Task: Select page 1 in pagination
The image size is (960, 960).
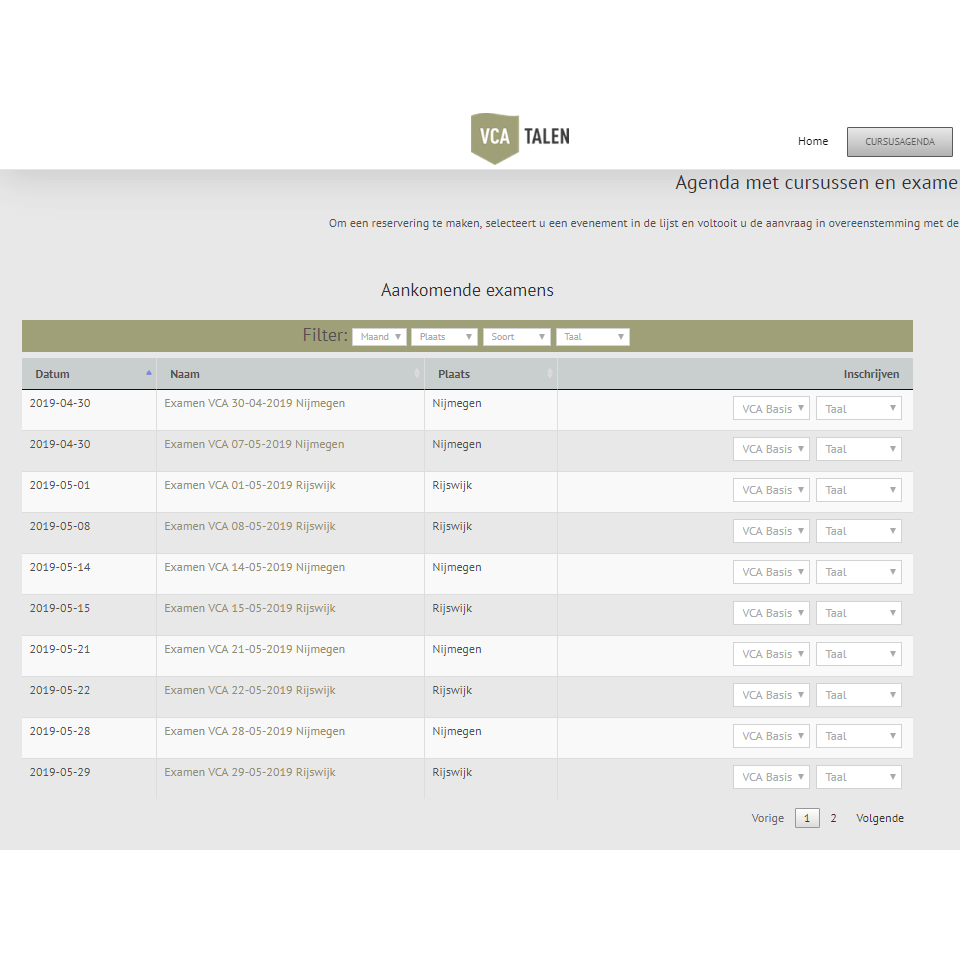Action: tap(807, 818)
